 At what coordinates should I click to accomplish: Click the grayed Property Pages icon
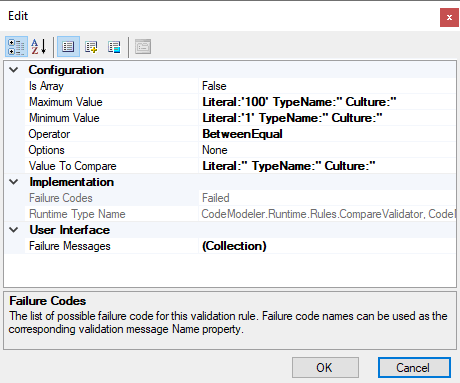click(143, 47)
